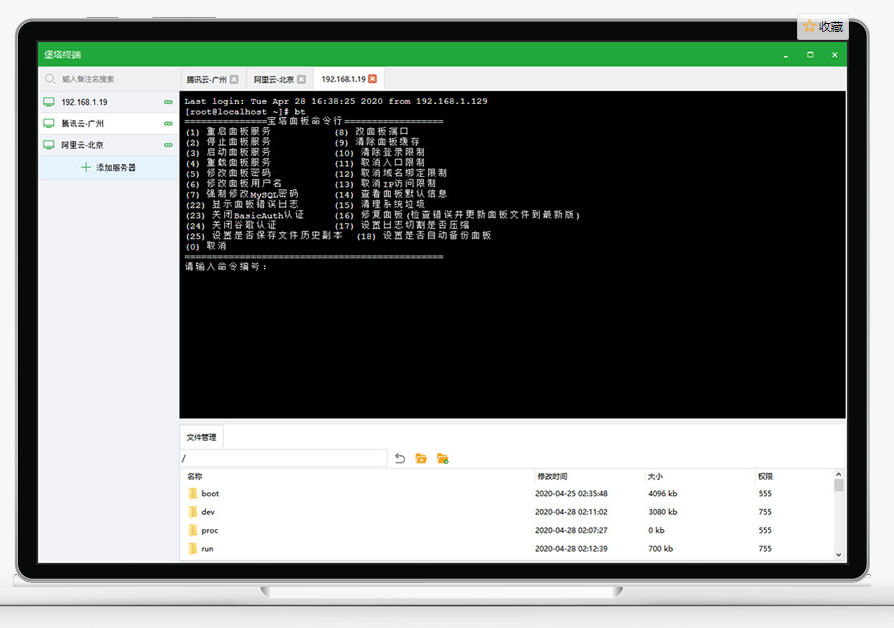Viewport: 894px width, 628px height.
Task: Switch to the 192.168.1.19 terminal tab
Action: point(343,79)
